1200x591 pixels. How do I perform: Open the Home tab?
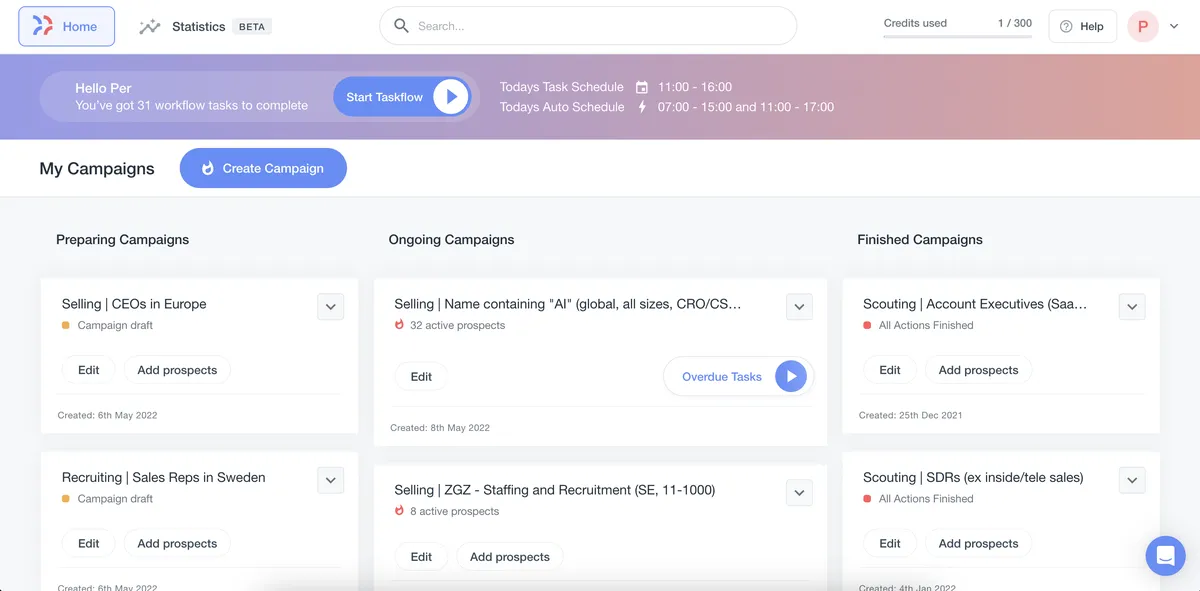[67, 27]
